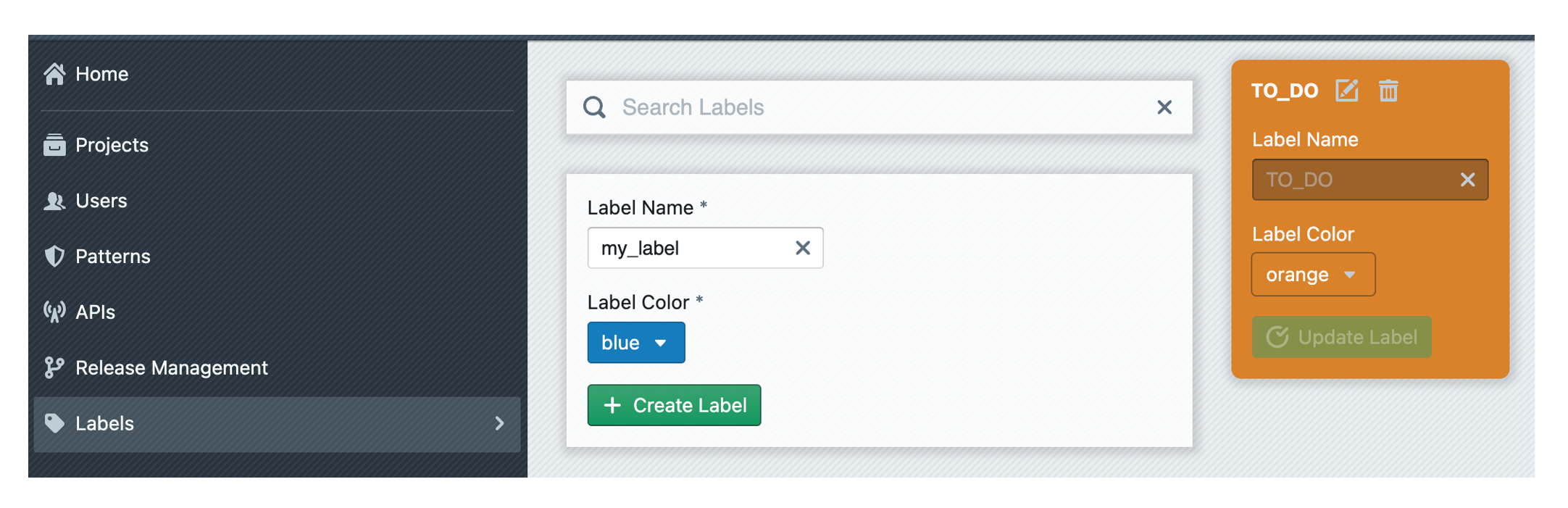The height and width of the screenshot is (508, 1568).
Task: Click the Release Management branch icon
Action: pos(54,368)
